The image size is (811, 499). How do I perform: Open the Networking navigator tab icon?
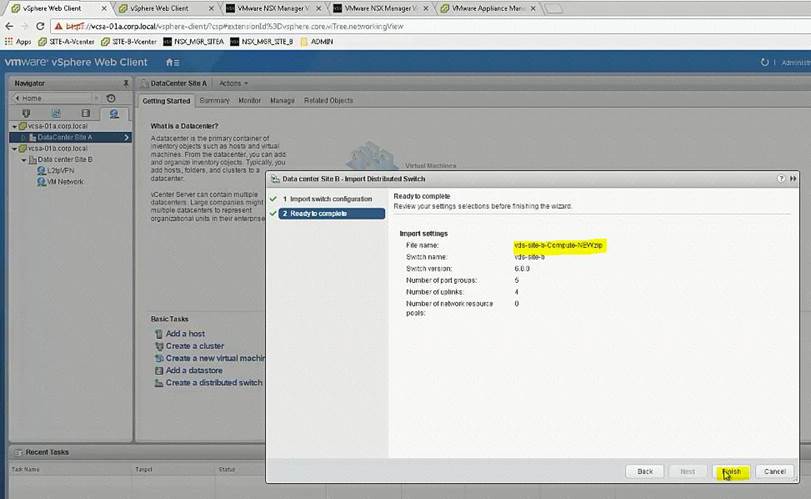click(113, 113)
